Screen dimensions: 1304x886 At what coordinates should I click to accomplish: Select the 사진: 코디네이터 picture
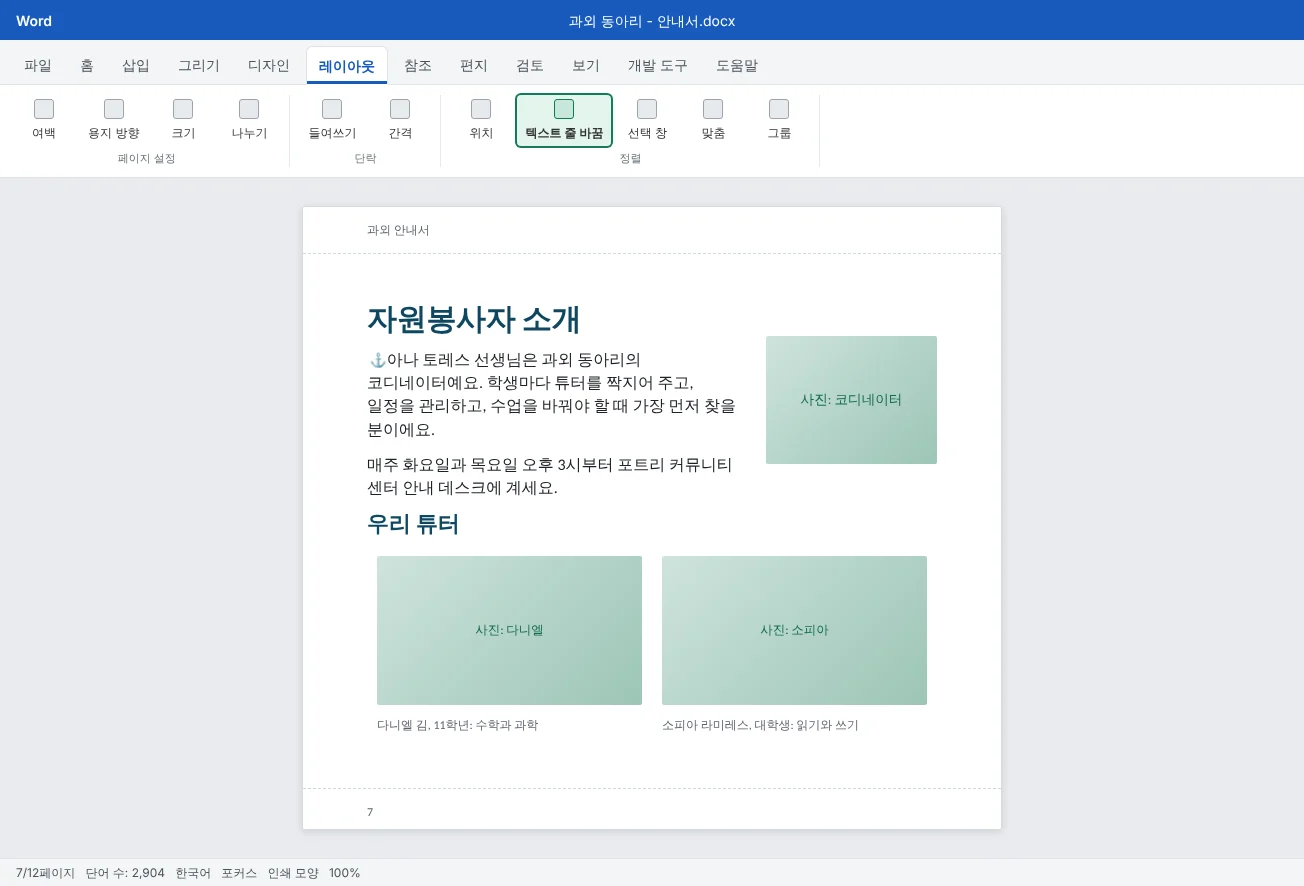click(851, 400)
